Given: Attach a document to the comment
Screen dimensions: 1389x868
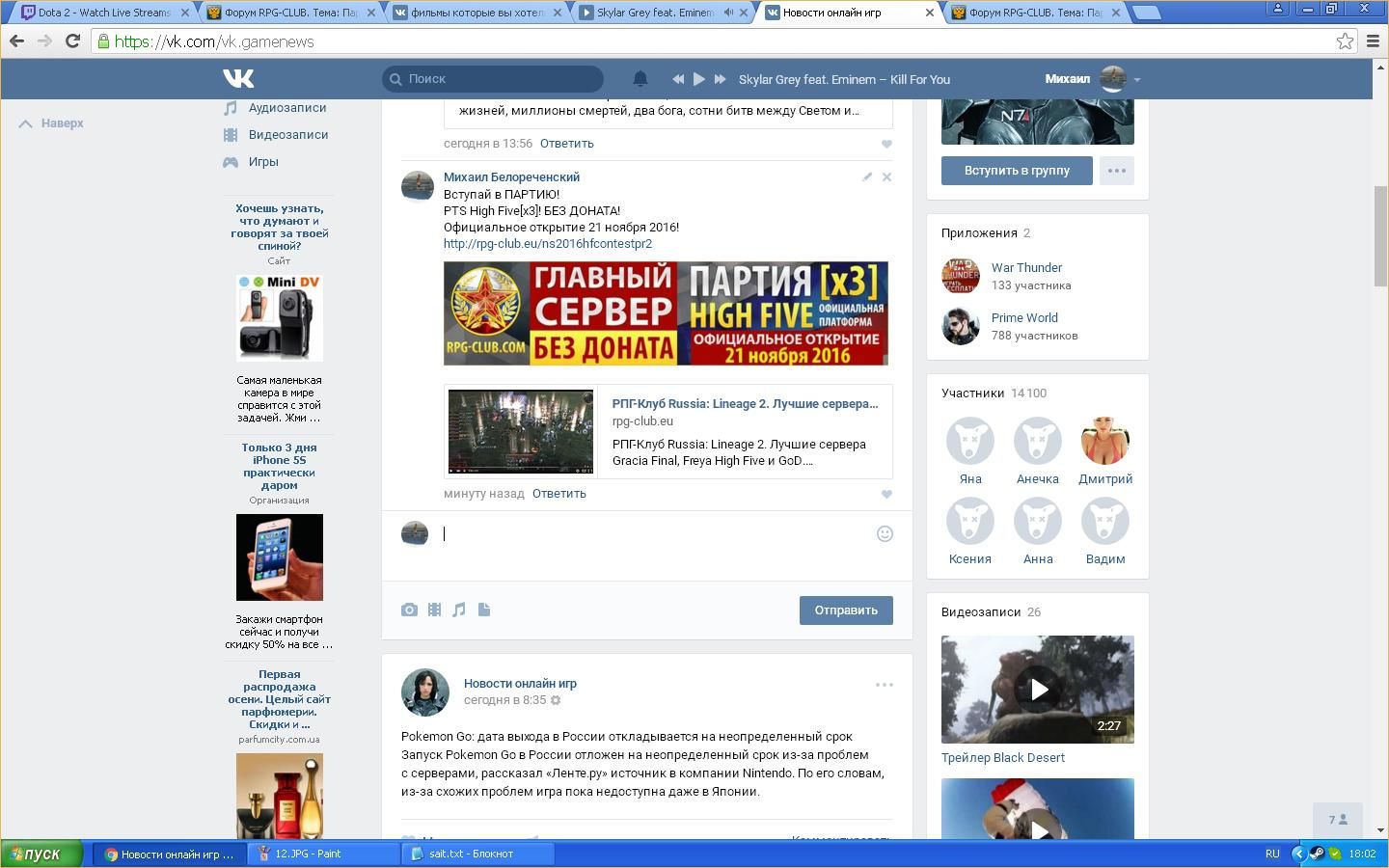Looking at the screenshot, I should 484,610.
